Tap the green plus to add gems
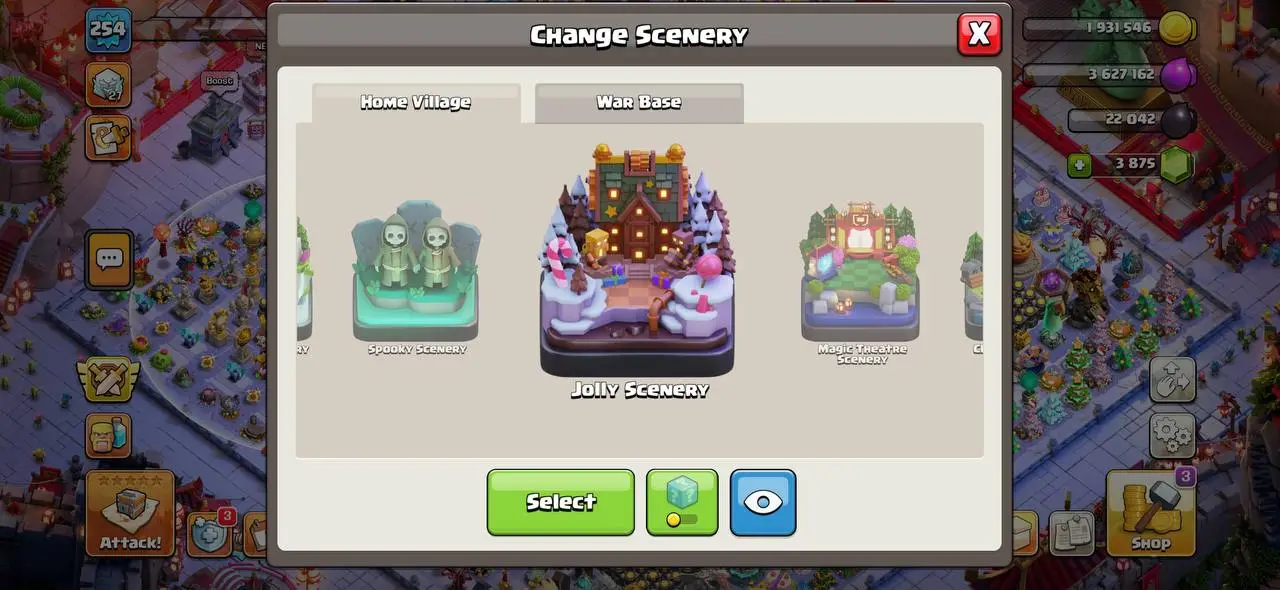 tap(1079, 165)
